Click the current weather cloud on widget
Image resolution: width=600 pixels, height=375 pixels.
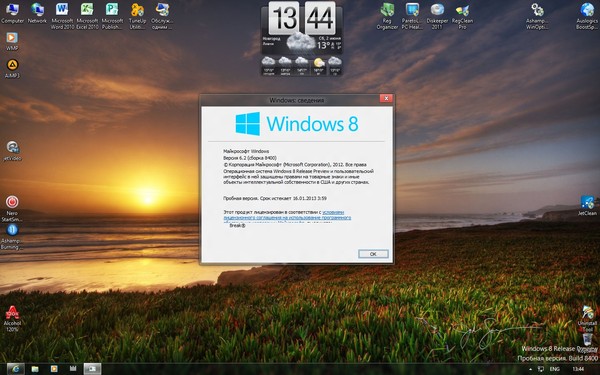pos(301,42)
